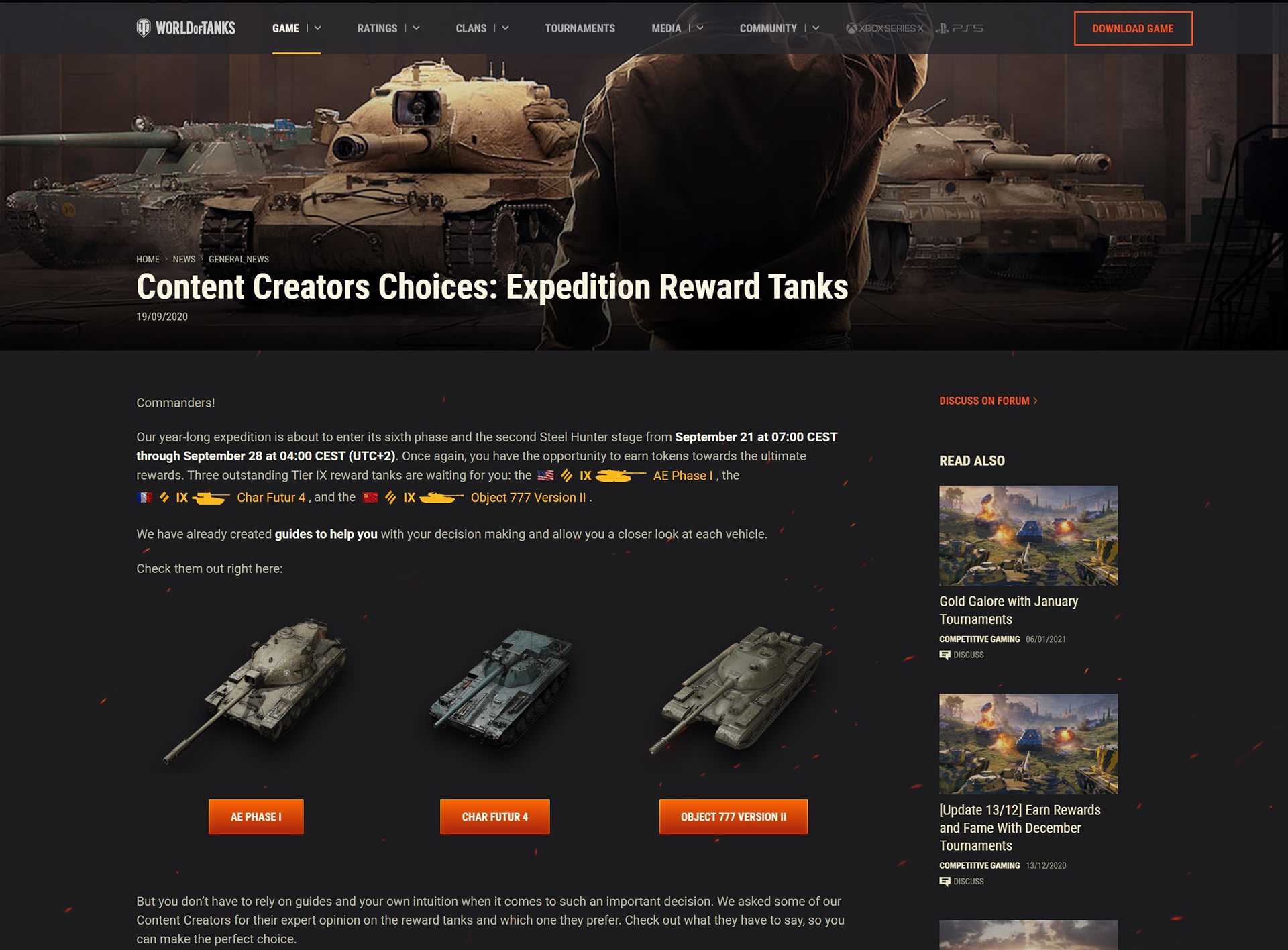Open the Xbox Series X link icon
This screenshot has width=1288, height=950.
884,28
